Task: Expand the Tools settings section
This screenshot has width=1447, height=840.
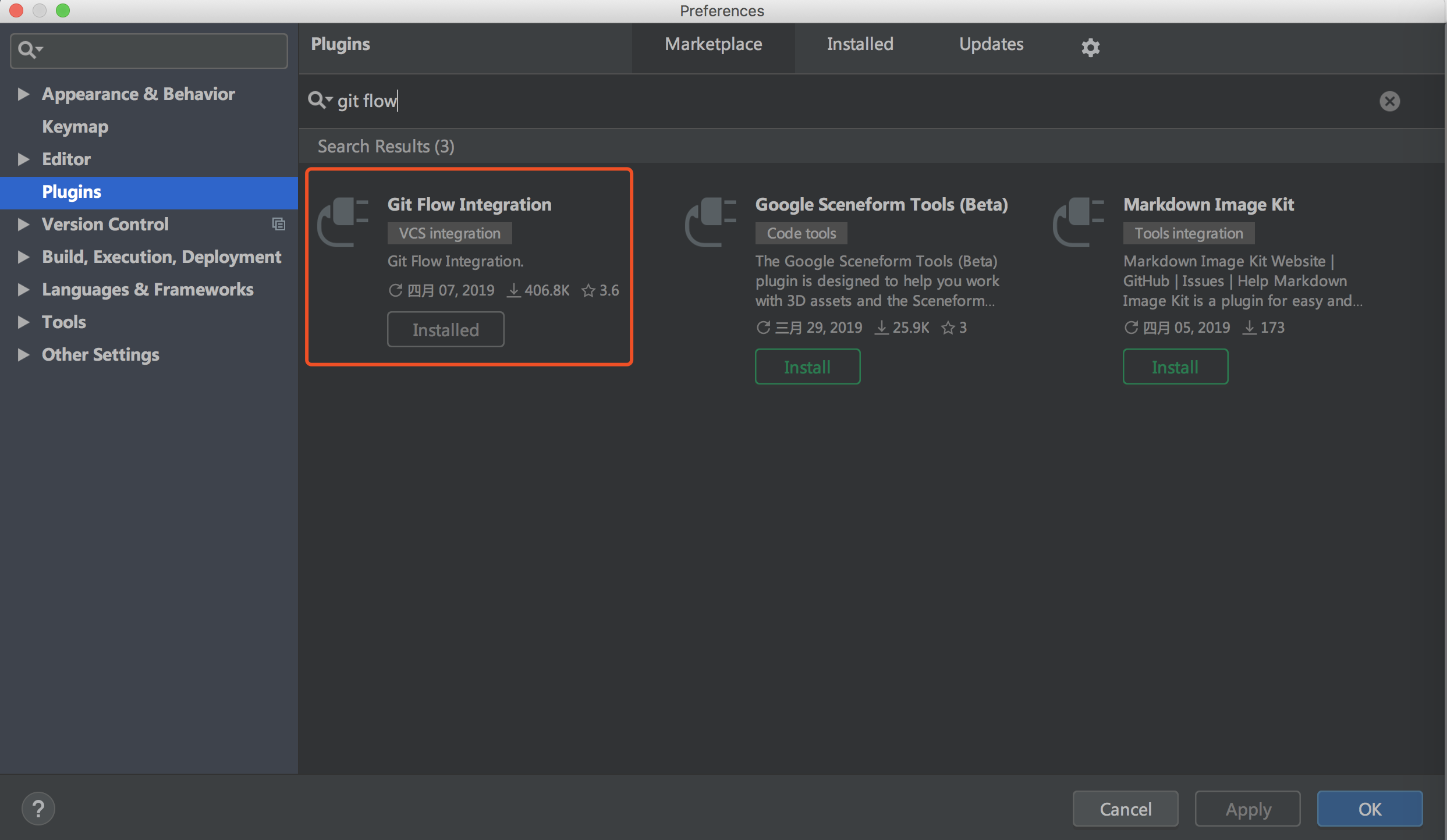Action: (23, 322)
